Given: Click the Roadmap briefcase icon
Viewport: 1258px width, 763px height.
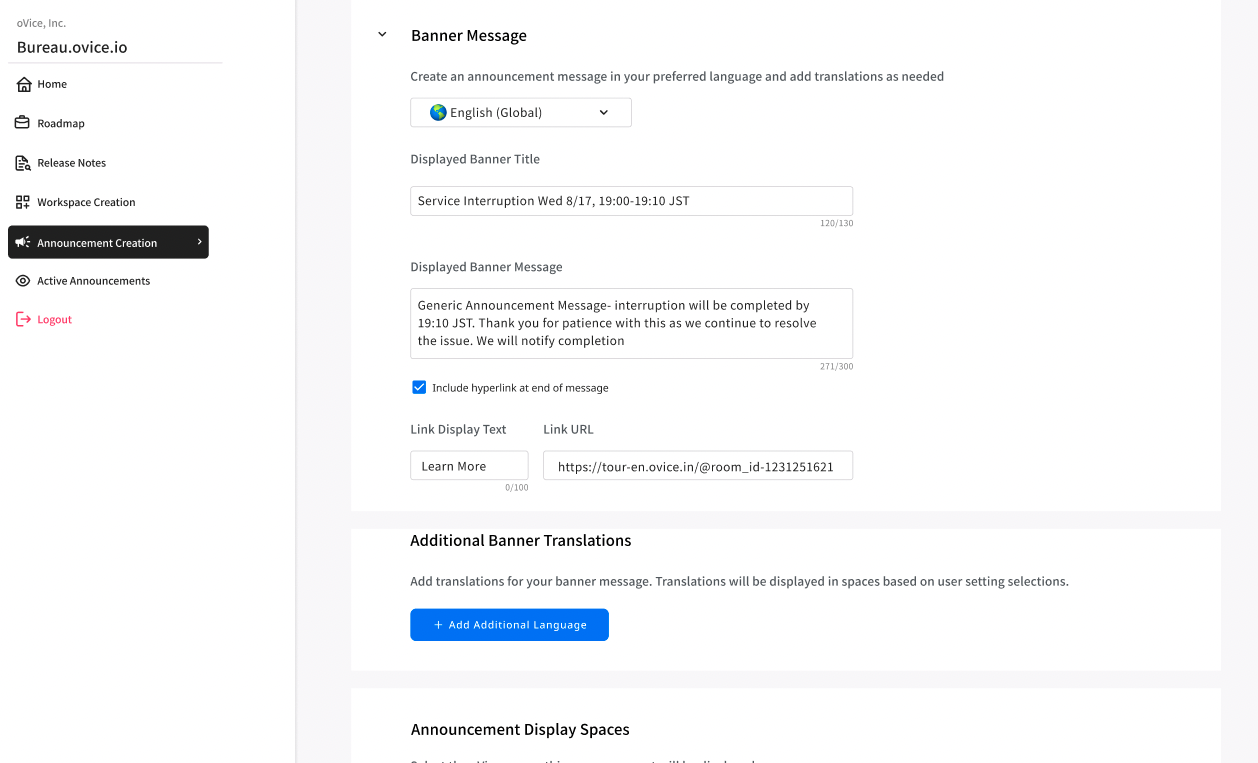Looking at the screenshot, I should click(22, 123).
